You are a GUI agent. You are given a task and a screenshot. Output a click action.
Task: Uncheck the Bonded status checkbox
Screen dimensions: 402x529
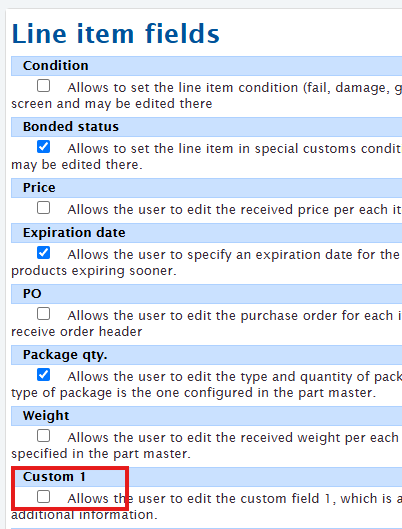pyautogui.click(x=44, y=147)
